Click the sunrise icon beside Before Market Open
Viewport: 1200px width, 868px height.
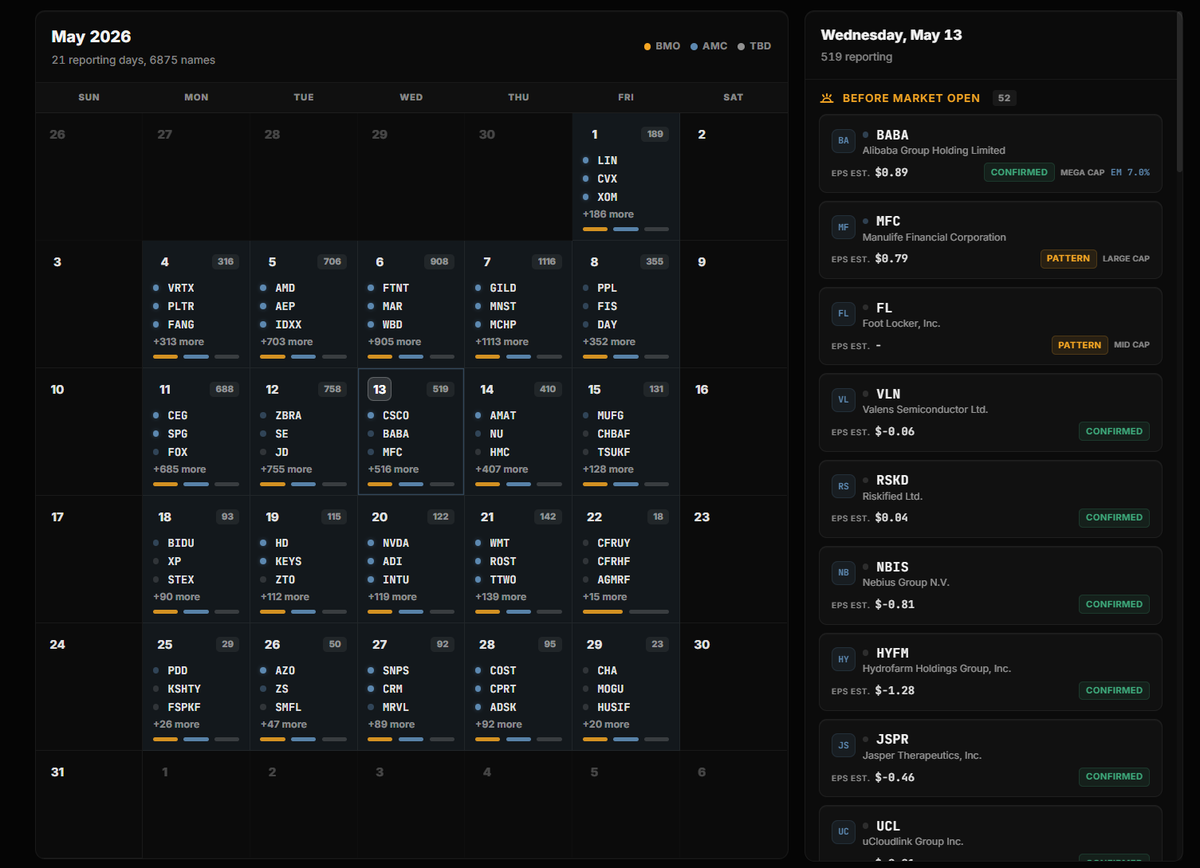tap(827, 98)
